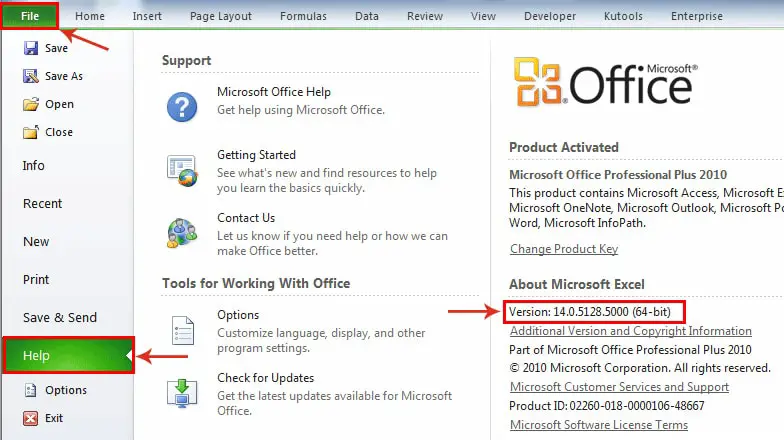
Task: Click the 'About Microsoft Excel' heading
Action: [x=576, y=284]
